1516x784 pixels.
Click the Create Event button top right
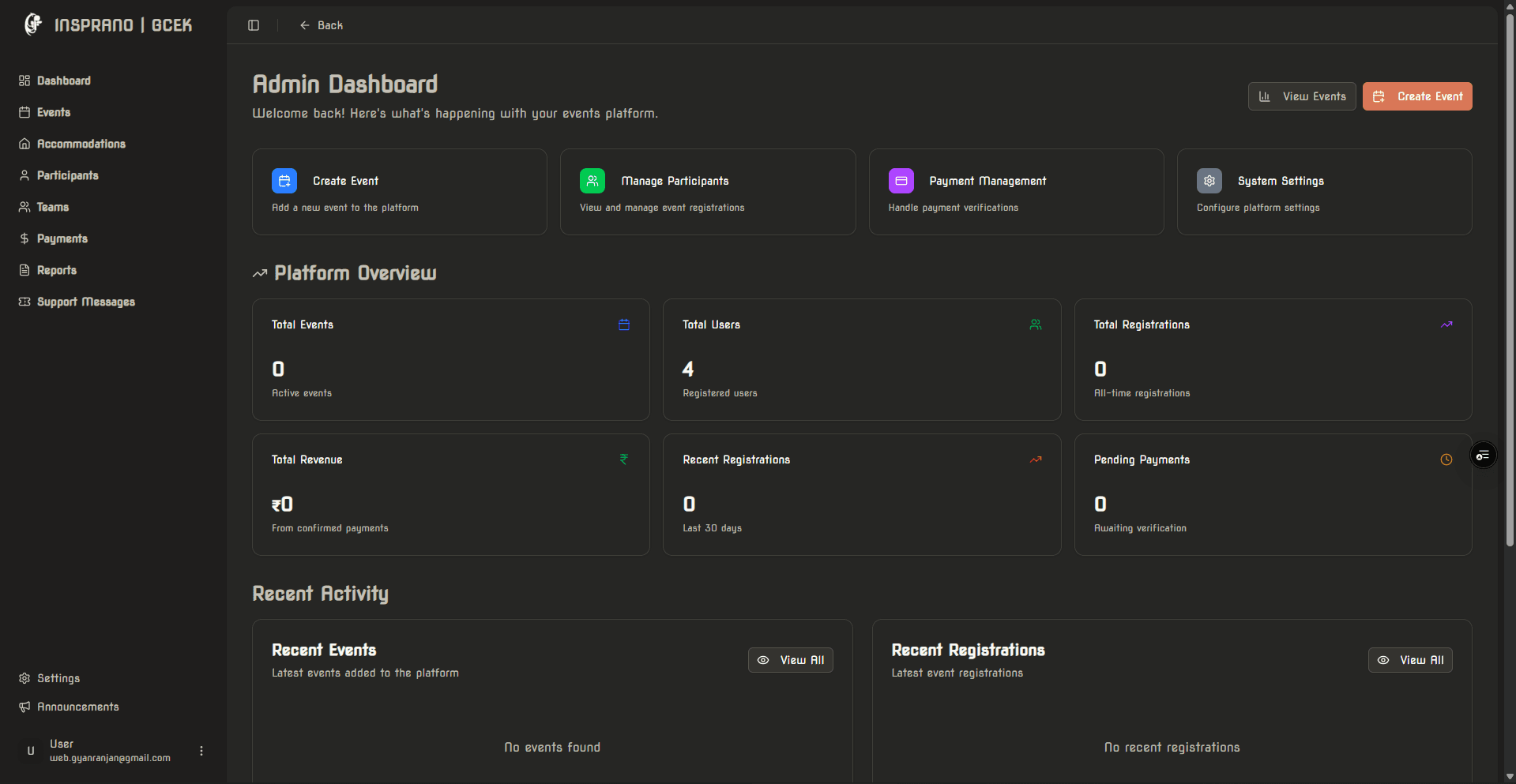1416,96
